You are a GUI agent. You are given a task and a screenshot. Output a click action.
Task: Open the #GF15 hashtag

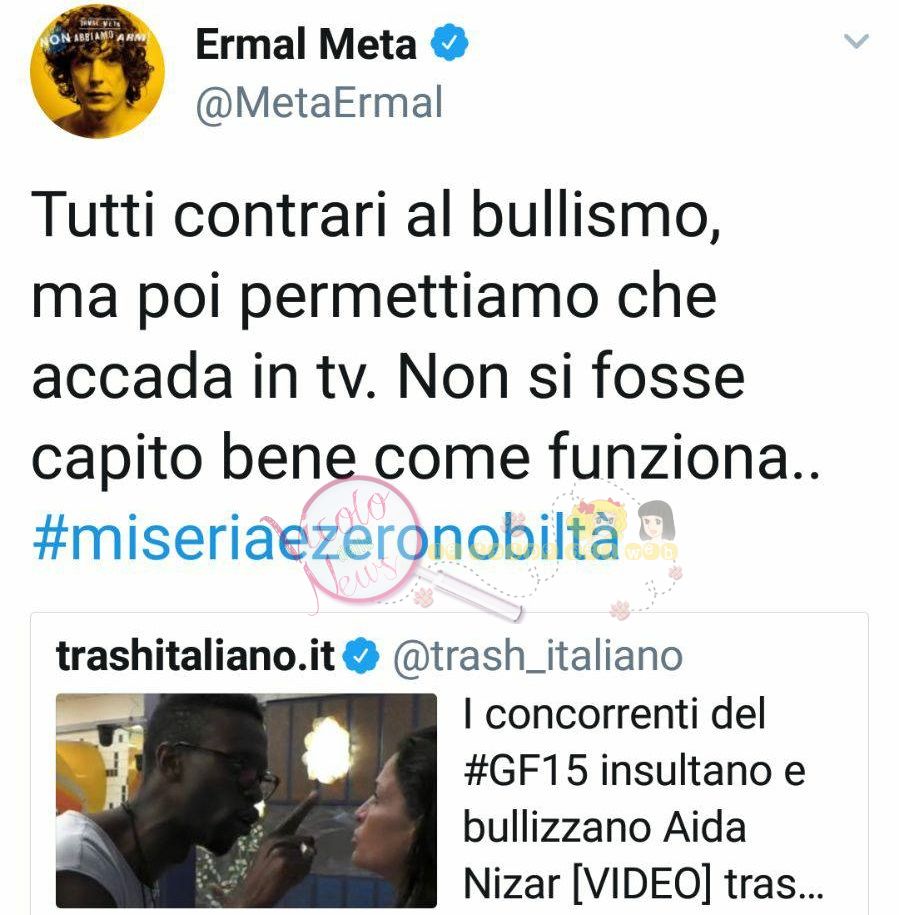[526, 770]
